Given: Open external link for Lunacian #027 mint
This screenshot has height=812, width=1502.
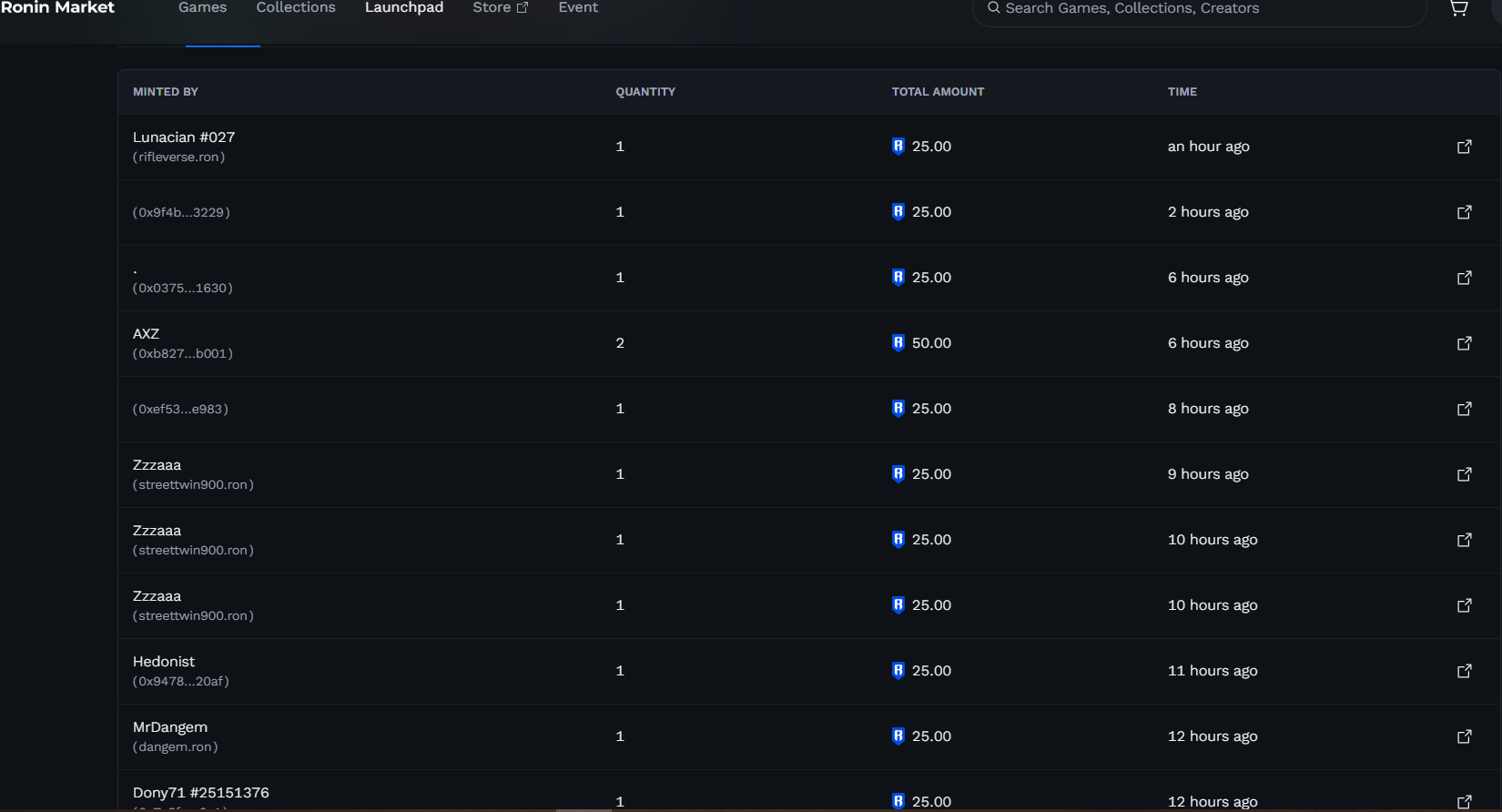Looking at the screenshot, I should 1464,147.
